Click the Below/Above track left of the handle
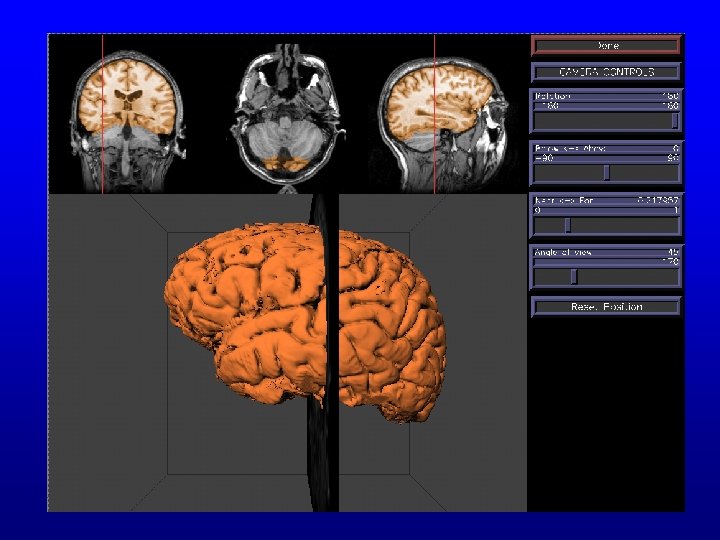Screen dimensions: 720x540 coord(566,173)
